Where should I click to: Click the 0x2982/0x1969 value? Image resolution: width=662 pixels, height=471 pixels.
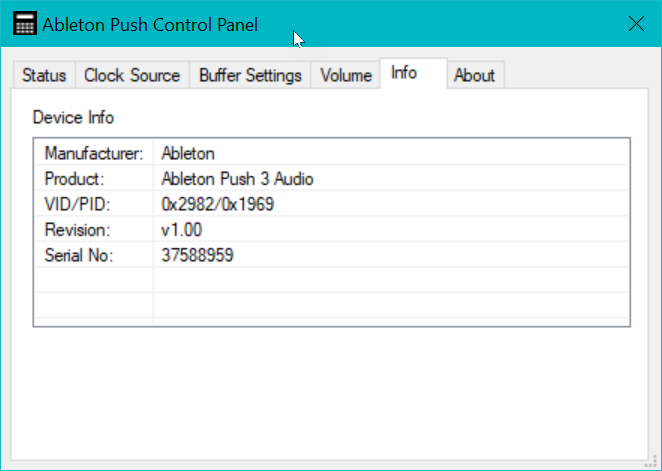pyautogui.click(x=217, y=204)
